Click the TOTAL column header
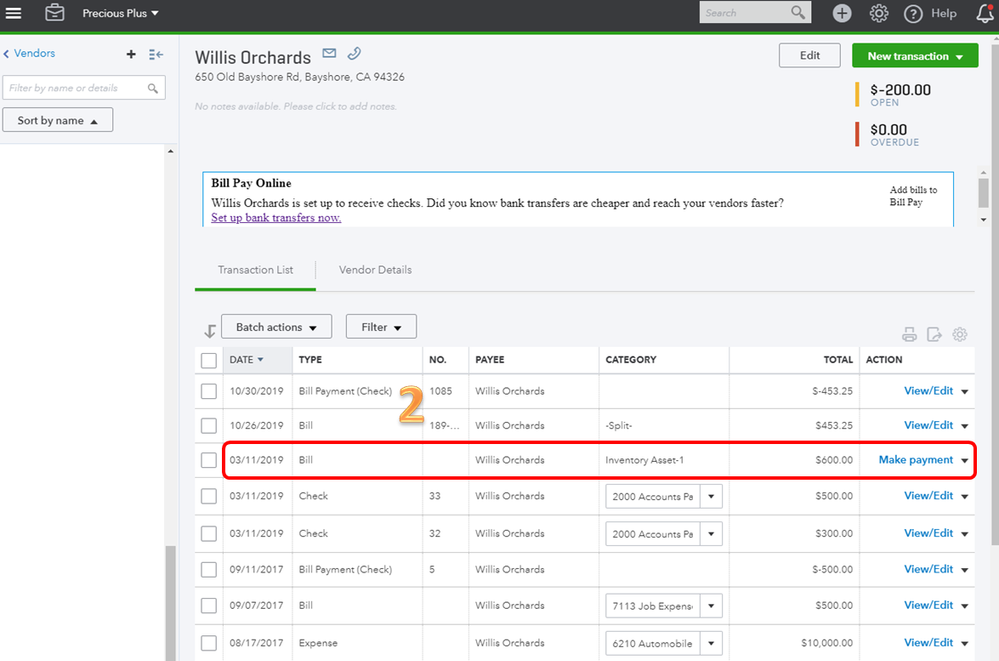Viewport: 999px width, 661px height. click(838, 360)
